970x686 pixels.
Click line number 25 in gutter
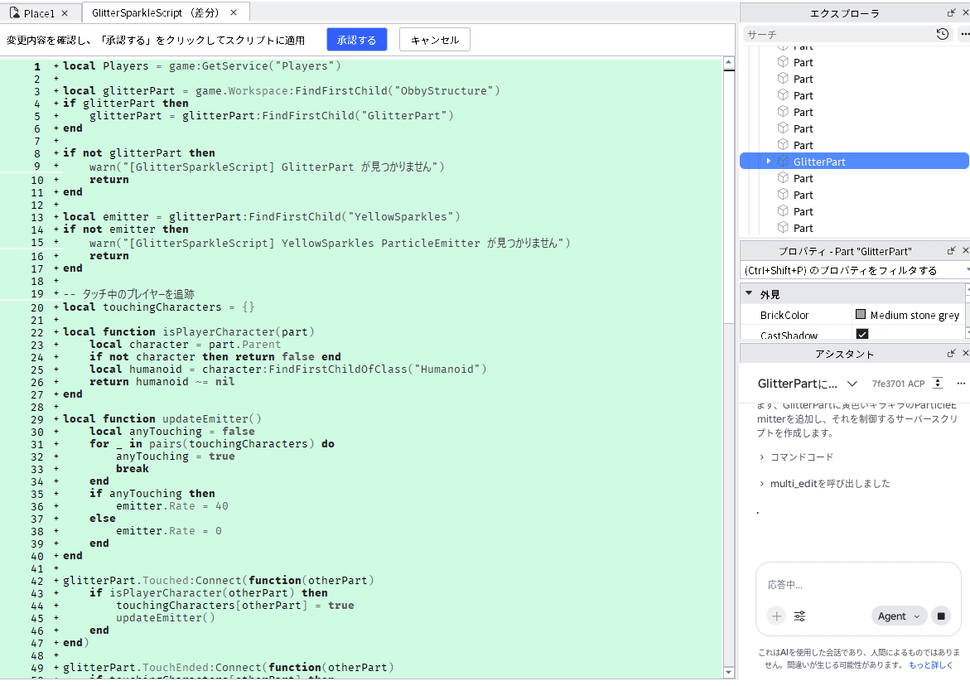37,370
